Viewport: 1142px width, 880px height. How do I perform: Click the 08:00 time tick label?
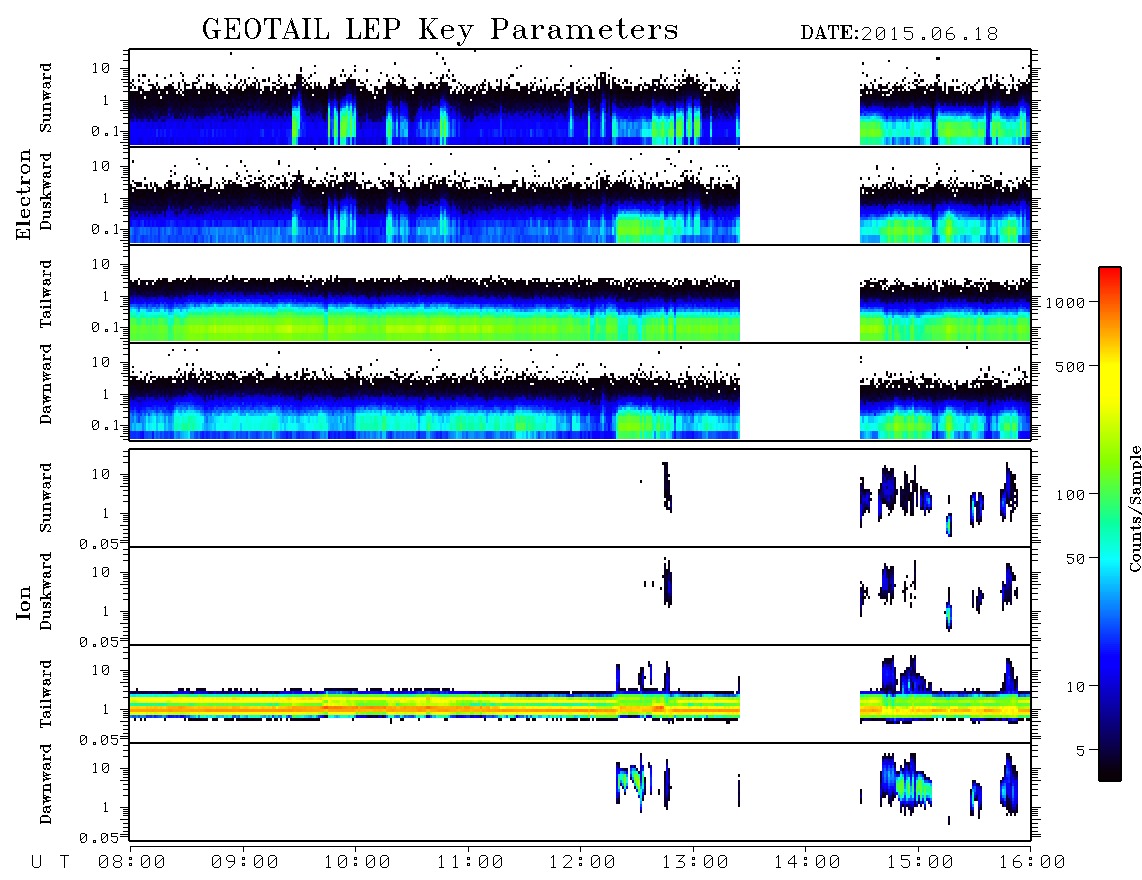tap(132, 863)
